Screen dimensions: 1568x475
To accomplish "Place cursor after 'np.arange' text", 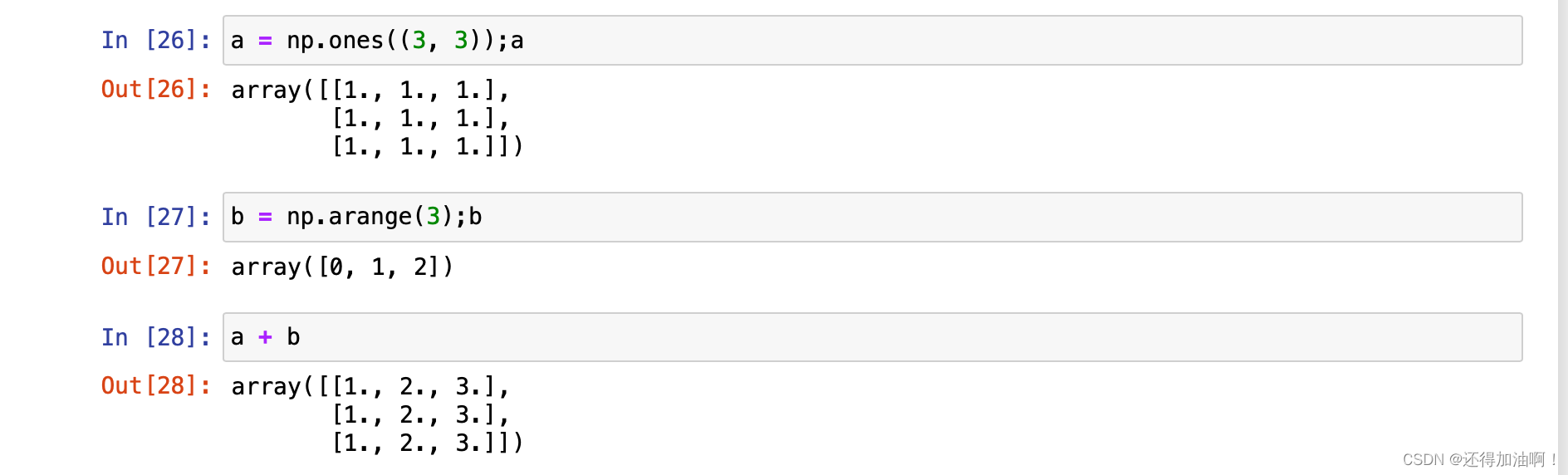I will point(413,218).
